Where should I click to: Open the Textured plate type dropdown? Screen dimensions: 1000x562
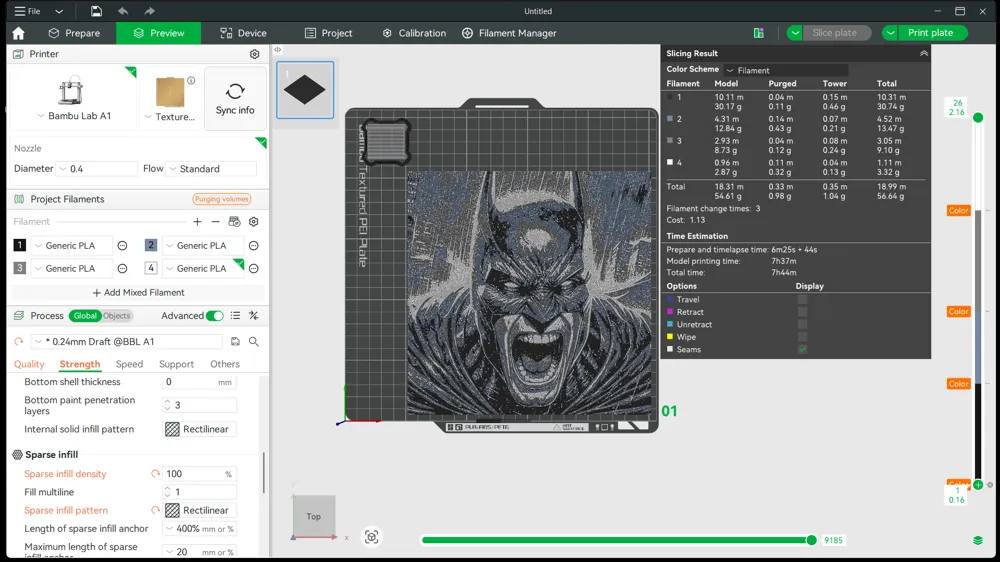click(x=170, y=98)
